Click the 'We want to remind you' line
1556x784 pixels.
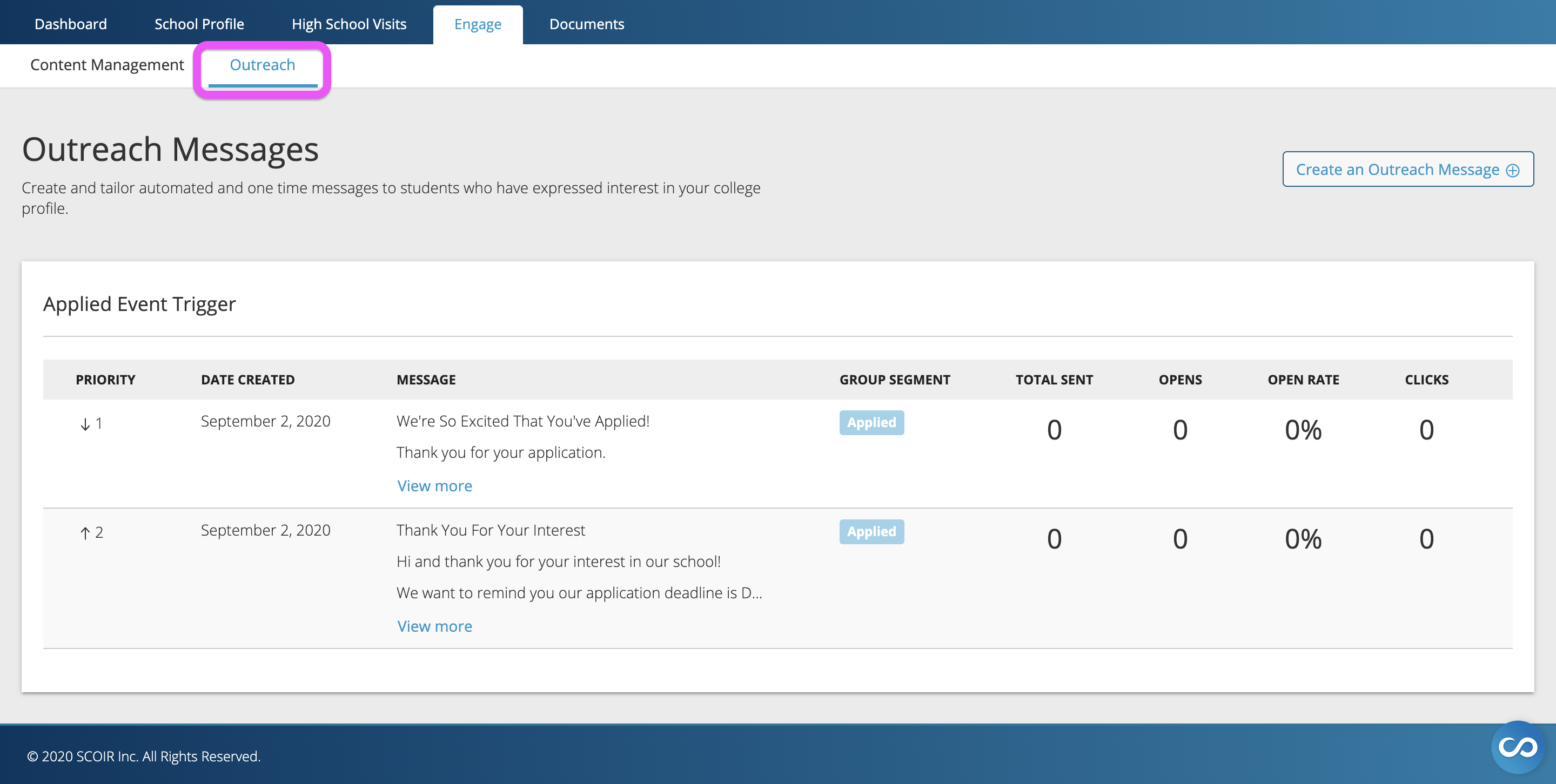579,593
